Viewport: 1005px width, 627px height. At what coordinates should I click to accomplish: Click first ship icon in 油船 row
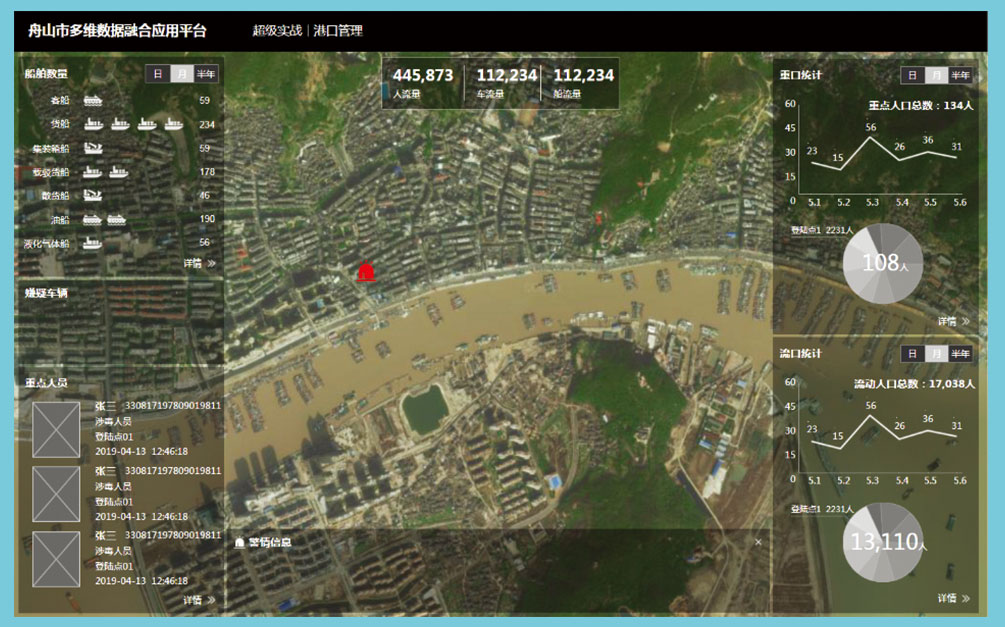coord(93,219)
